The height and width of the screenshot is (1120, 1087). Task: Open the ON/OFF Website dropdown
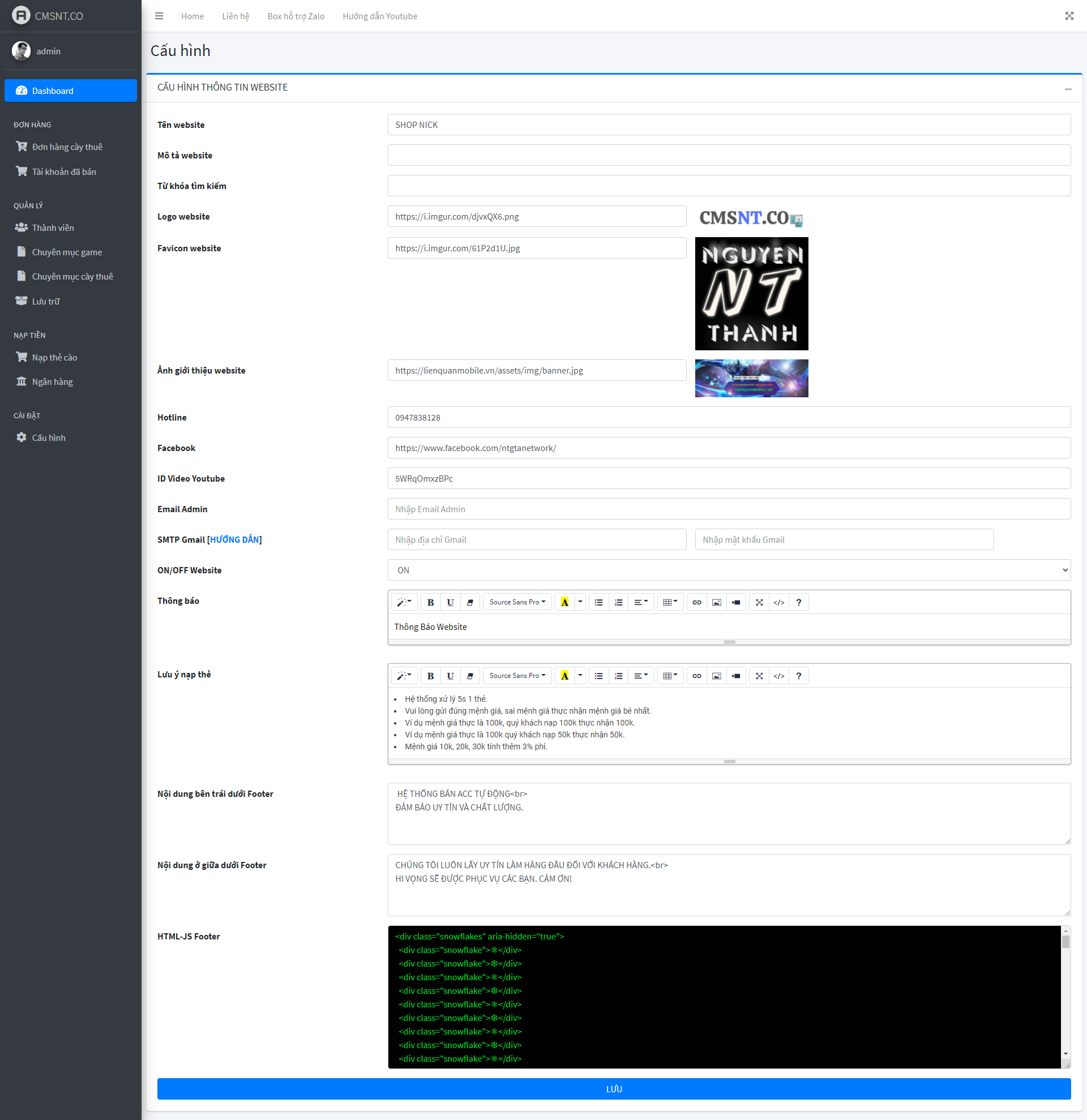pos(729,570)
